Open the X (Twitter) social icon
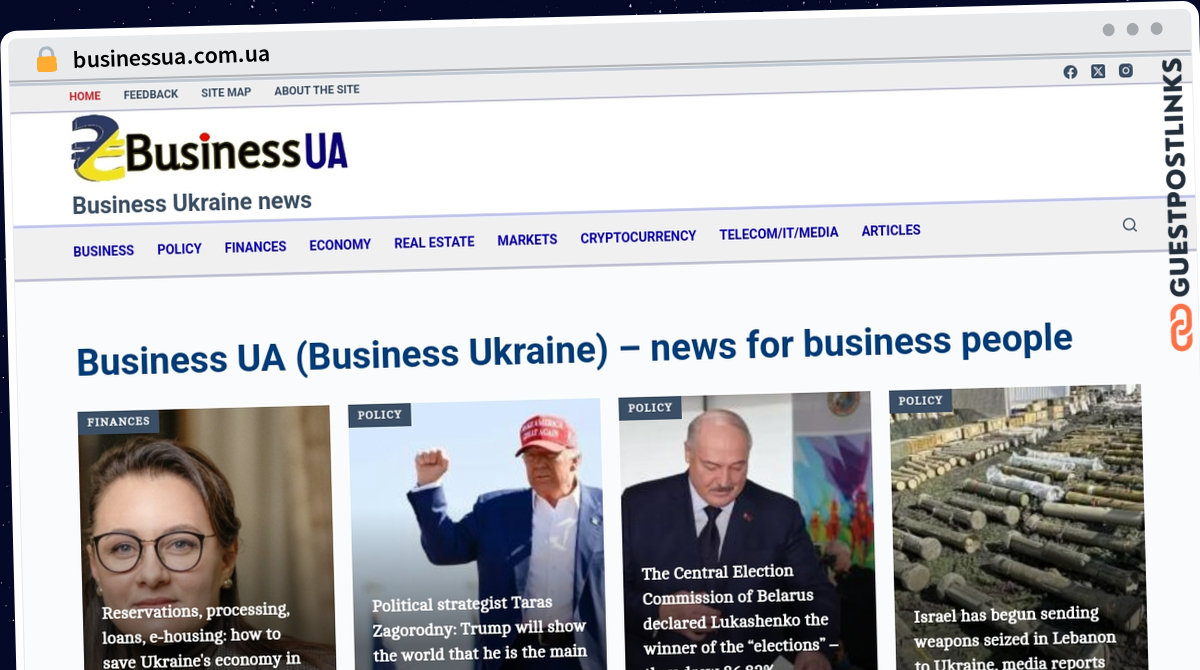Screen dimensions: 1200x670 (x=1098, y=71)
